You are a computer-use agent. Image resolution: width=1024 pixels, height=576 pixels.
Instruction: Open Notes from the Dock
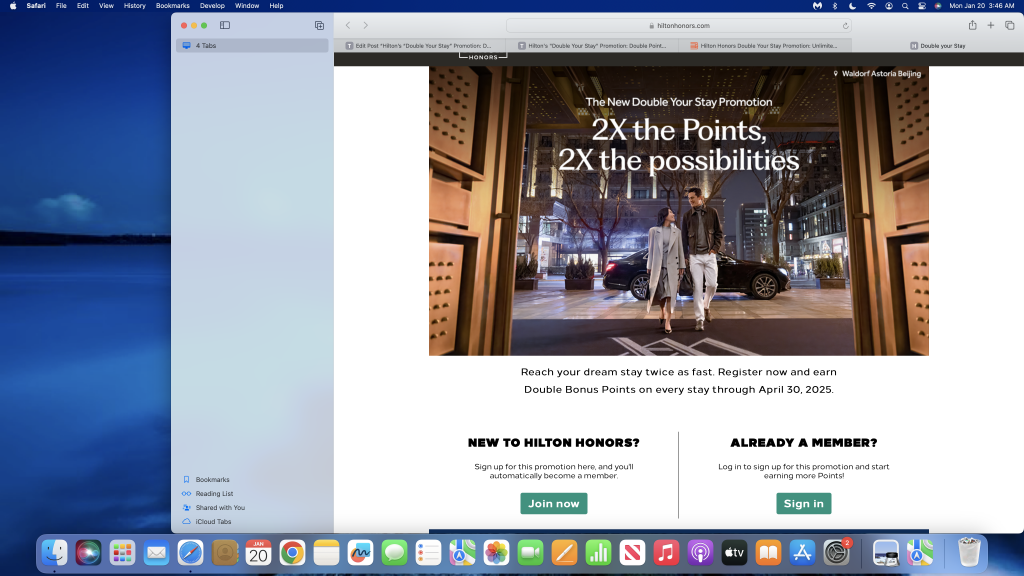326,553
